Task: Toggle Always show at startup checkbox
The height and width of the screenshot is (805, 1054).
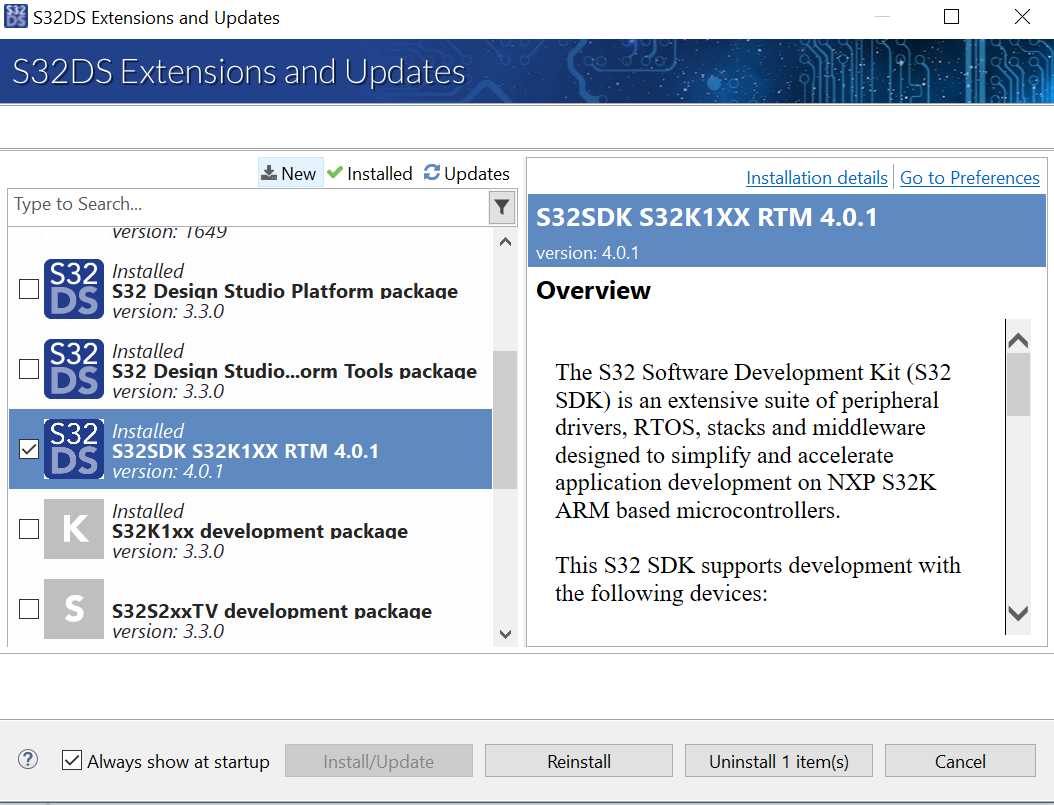Action: [72, 761]
